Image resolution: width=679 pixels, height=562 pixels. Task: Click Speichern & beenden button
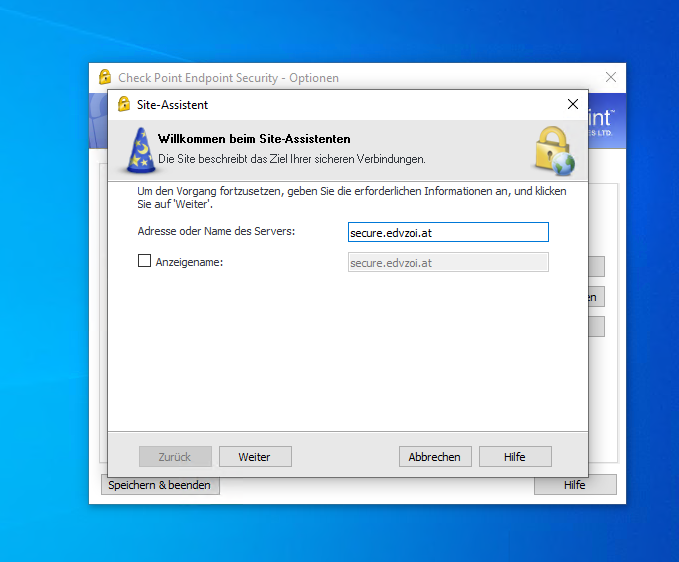[160, 485]
